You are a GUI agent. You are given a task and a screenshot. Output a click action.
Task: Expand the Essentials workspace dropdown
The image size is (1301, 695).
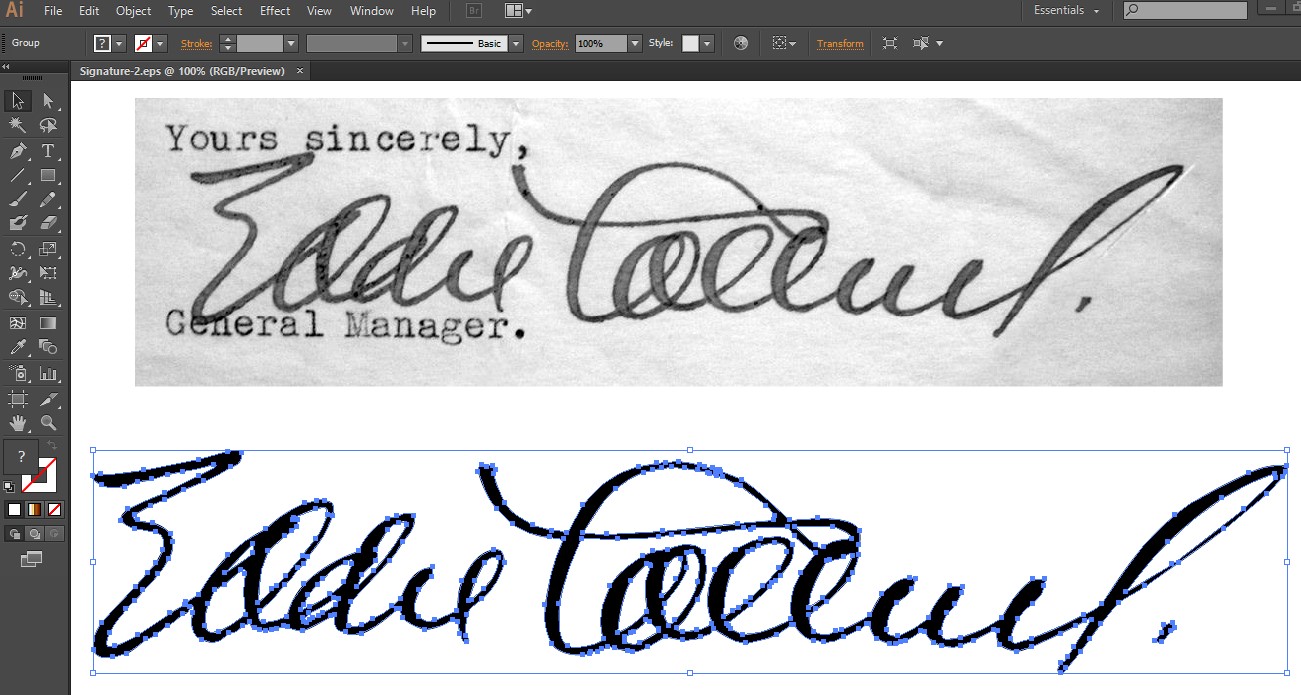tap(1067, 11)
